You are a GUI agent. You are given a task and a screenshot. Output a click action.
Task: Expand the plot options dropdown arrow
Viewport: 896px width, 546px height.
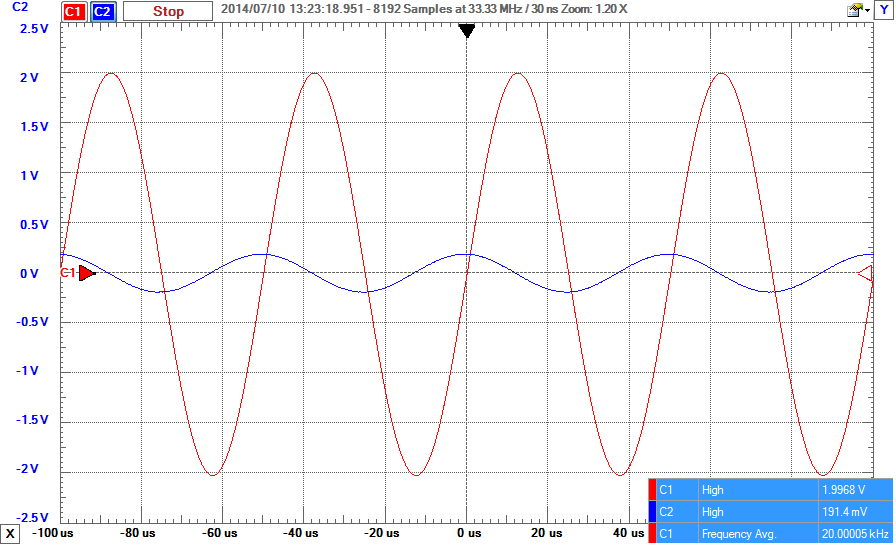point(867,11)
